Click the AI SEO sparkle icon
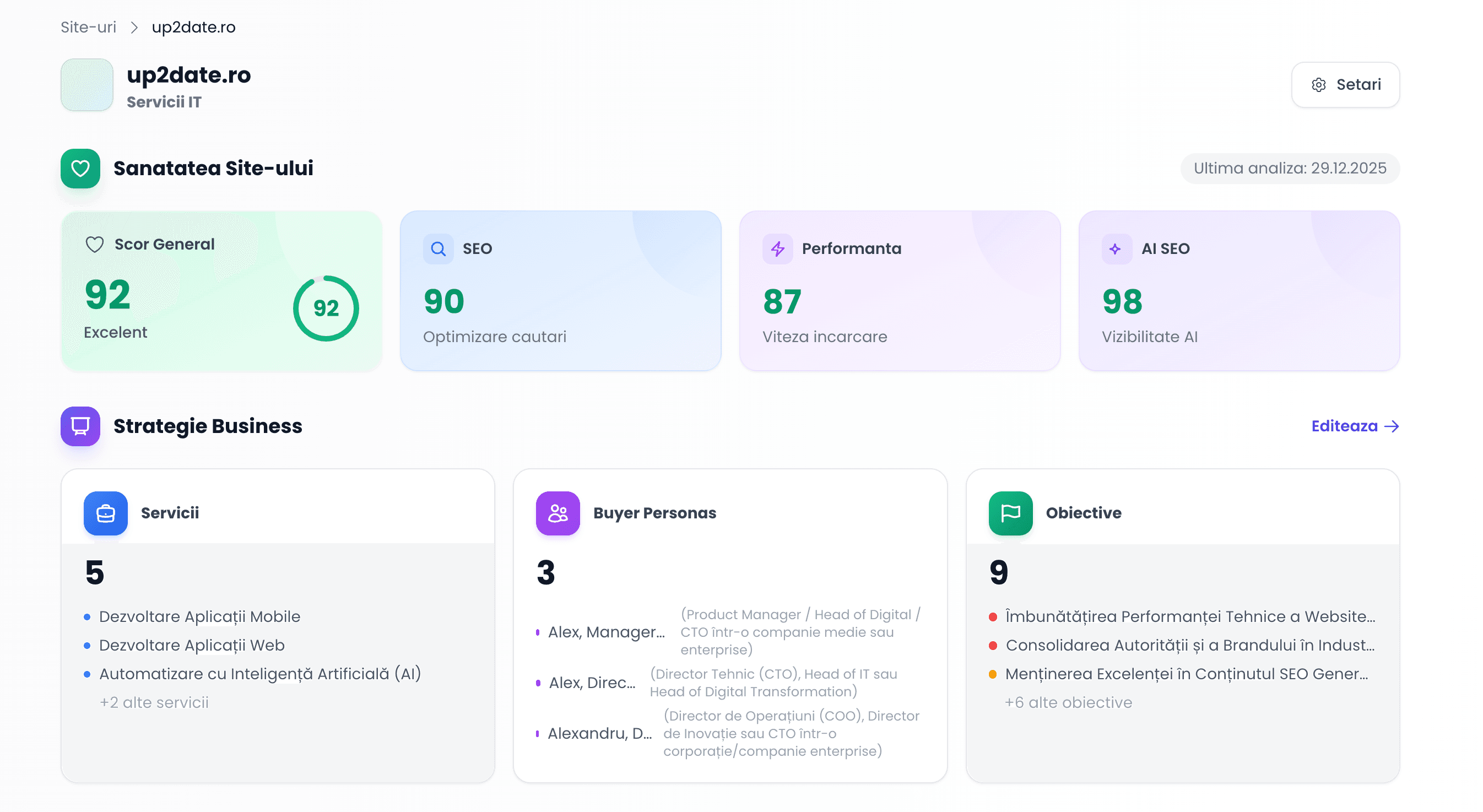This screenshot has width=1483, height=812. tap(1116, 248)
